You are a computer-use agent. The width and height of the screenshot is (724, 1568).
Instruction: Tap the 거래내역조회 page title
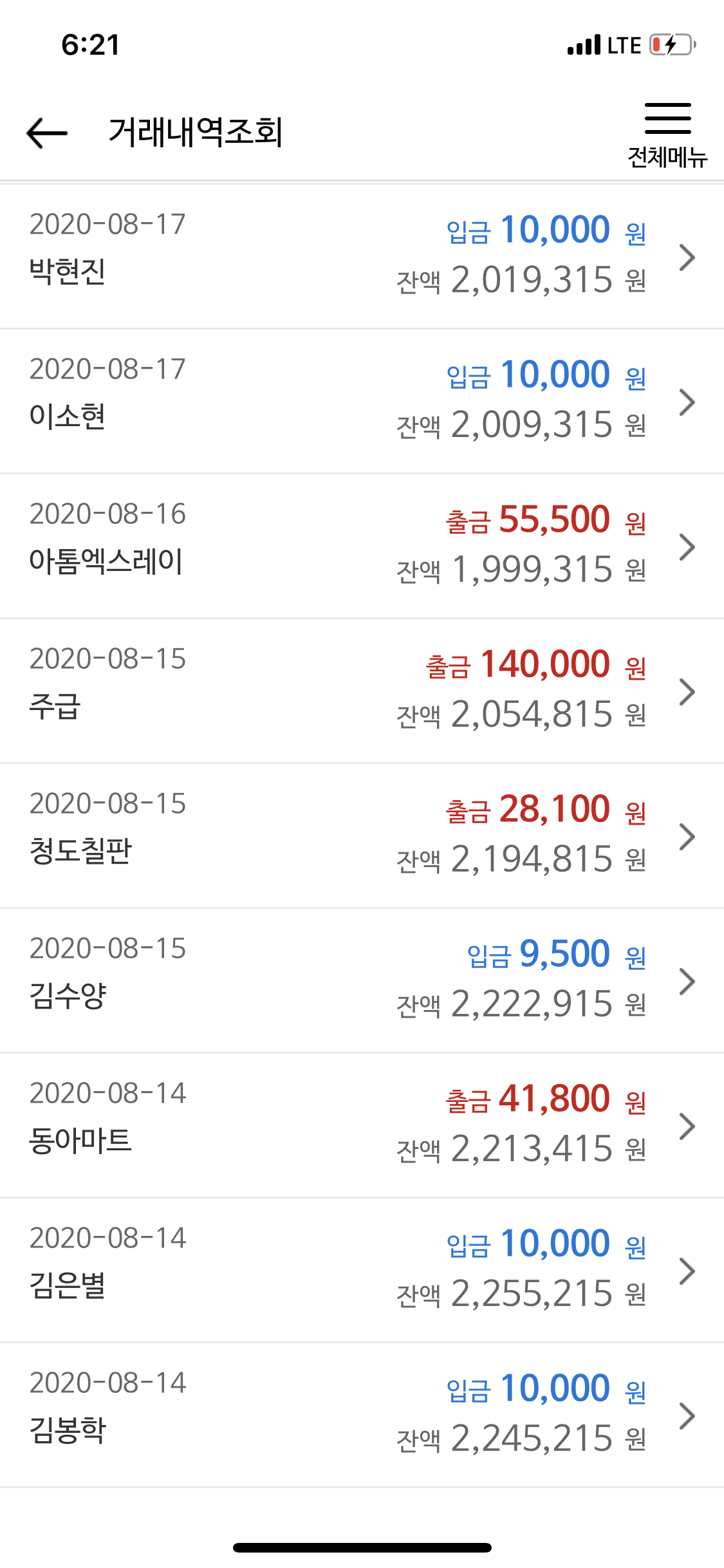196,132
